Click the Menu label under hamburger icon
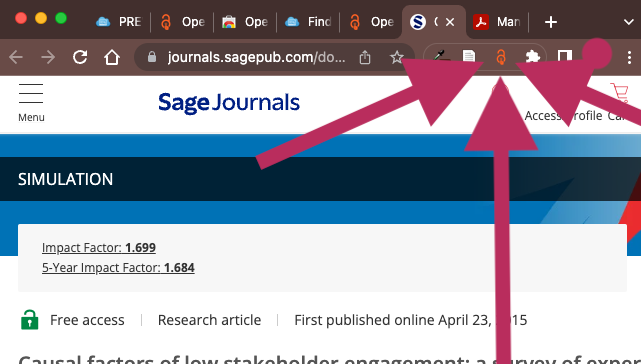The width and height of the screenshot is (641, 364). (x=31, y=117)
